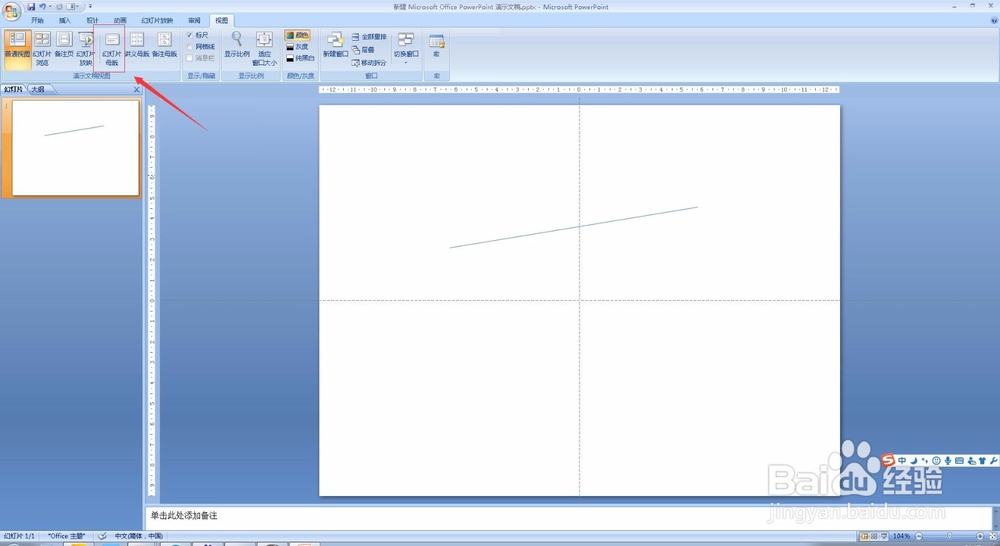Click Slide Sorter view button in status bar
Viewport: 1000px width, 546px height.
click(x=874, y=536)
